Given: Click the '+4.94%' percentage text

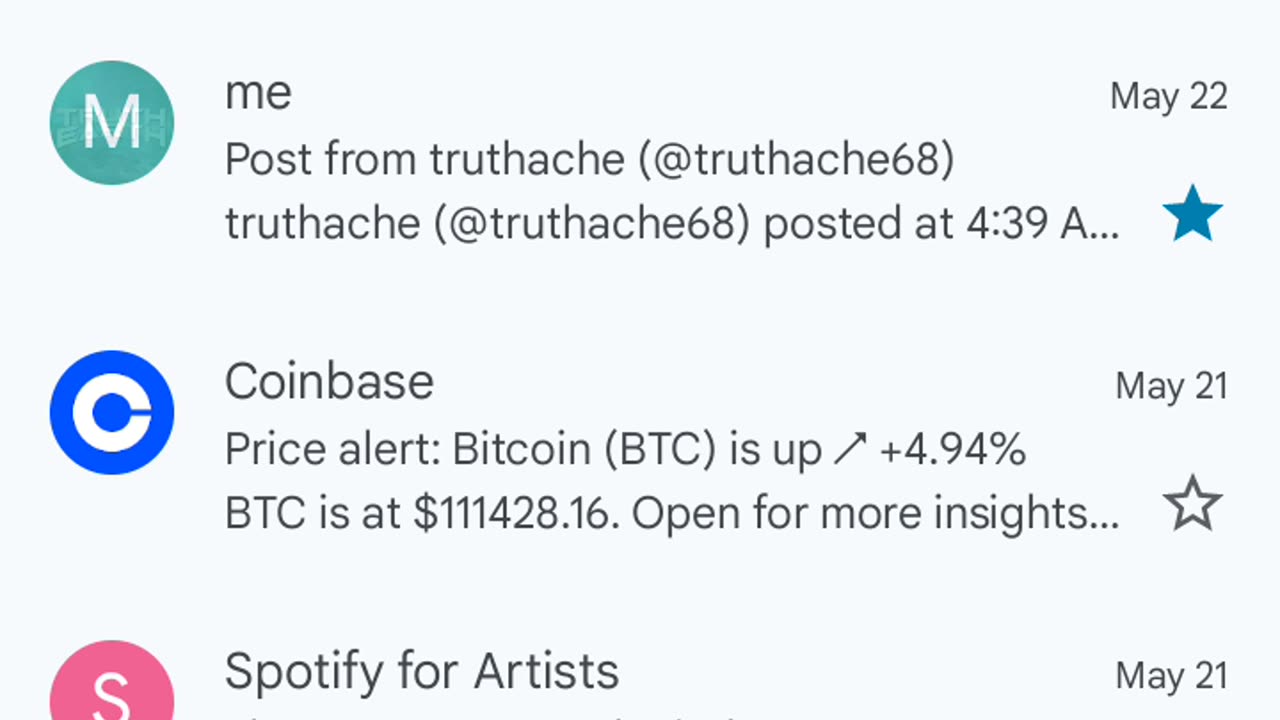Looking at the screenshot, I should click(x=953, y=450).
